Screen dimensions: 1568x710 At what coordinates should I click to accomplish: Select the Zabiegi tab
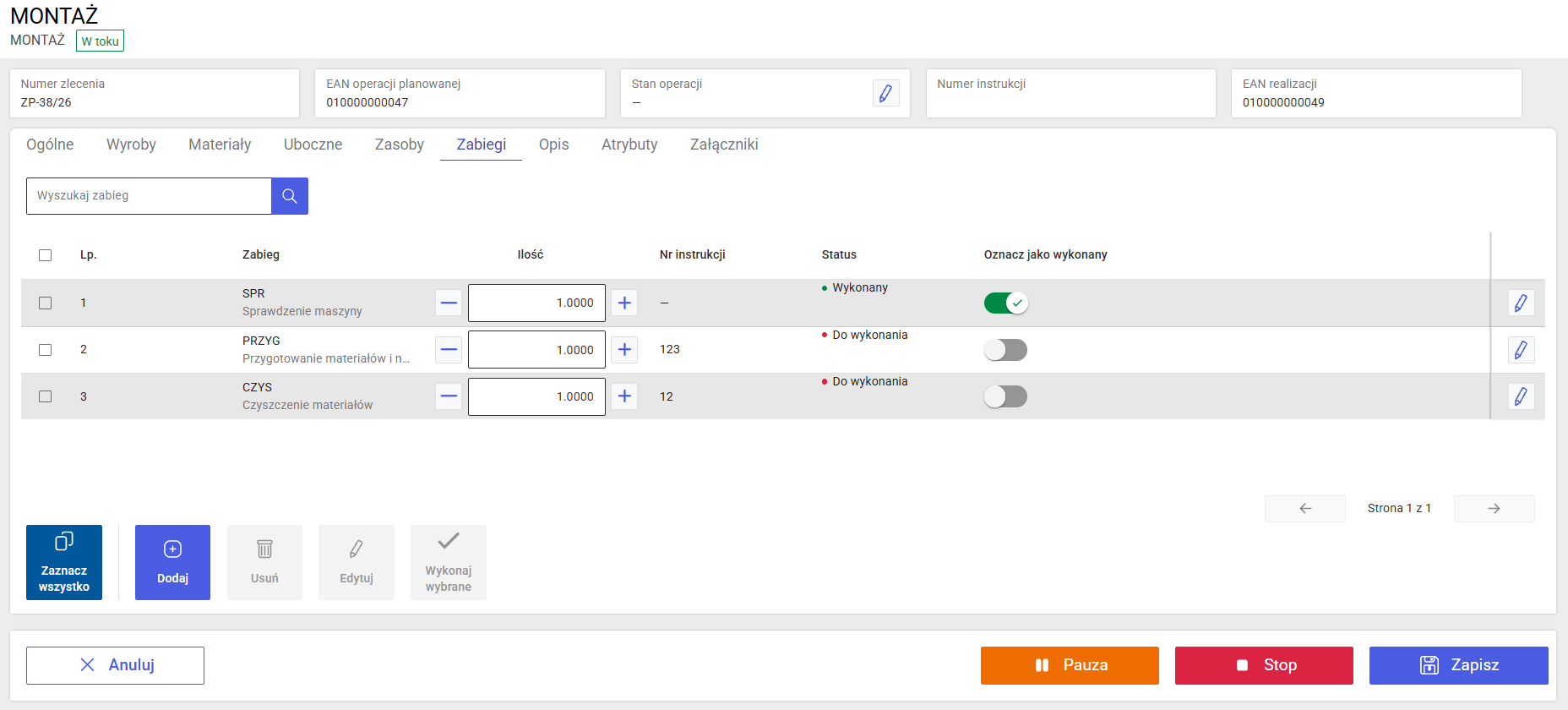482,145
